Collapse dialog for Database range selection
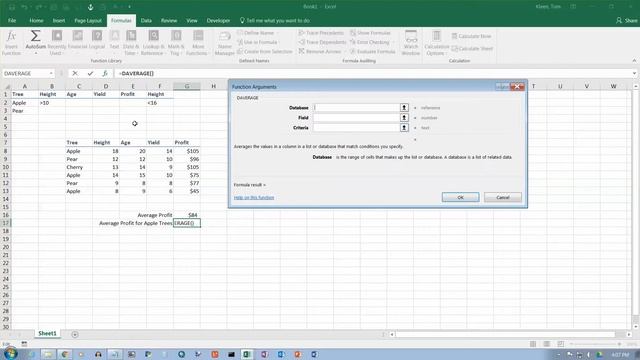 [404, 107]
